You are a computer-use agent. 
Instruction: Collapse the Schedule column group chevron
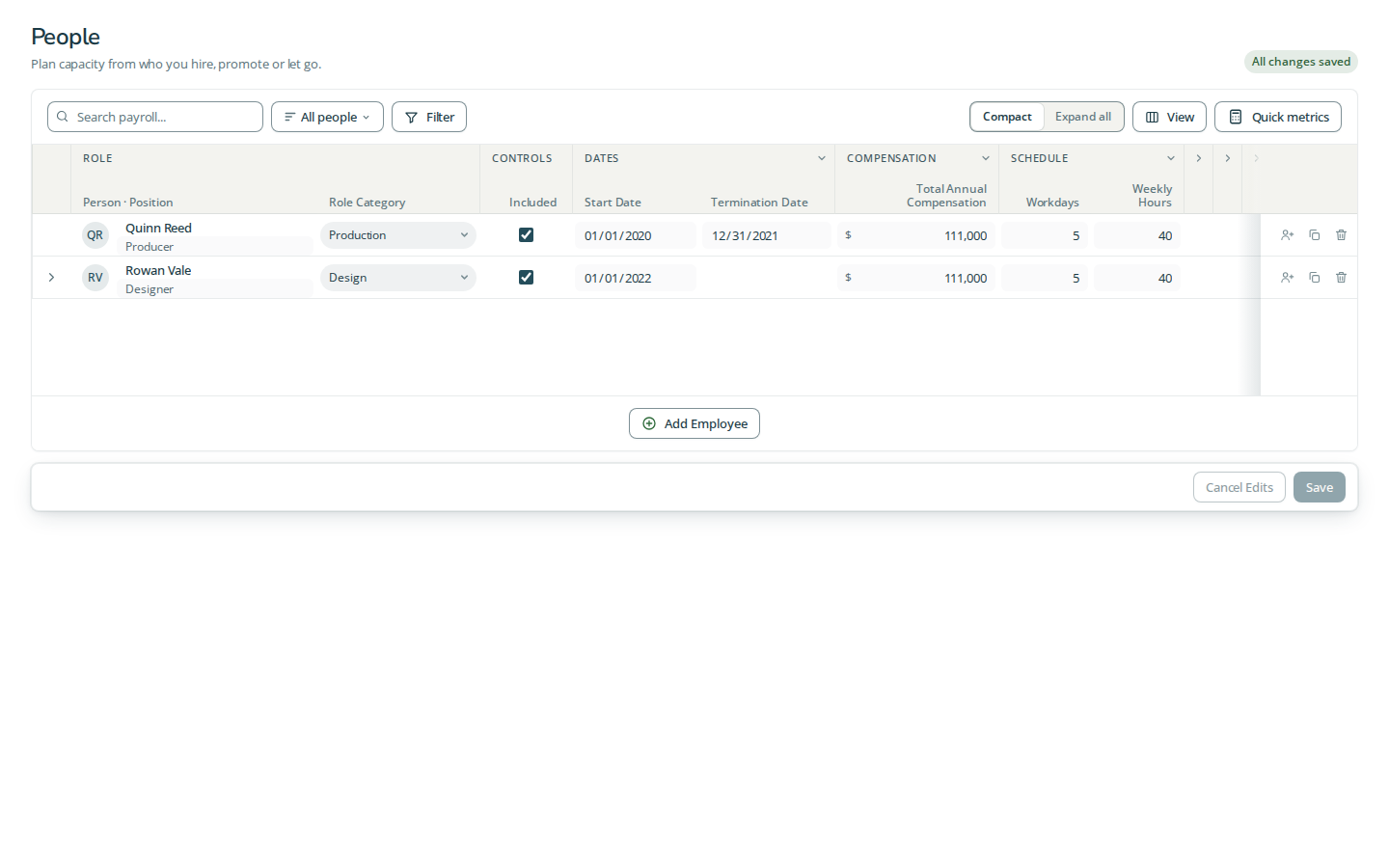coord(1171,158)
